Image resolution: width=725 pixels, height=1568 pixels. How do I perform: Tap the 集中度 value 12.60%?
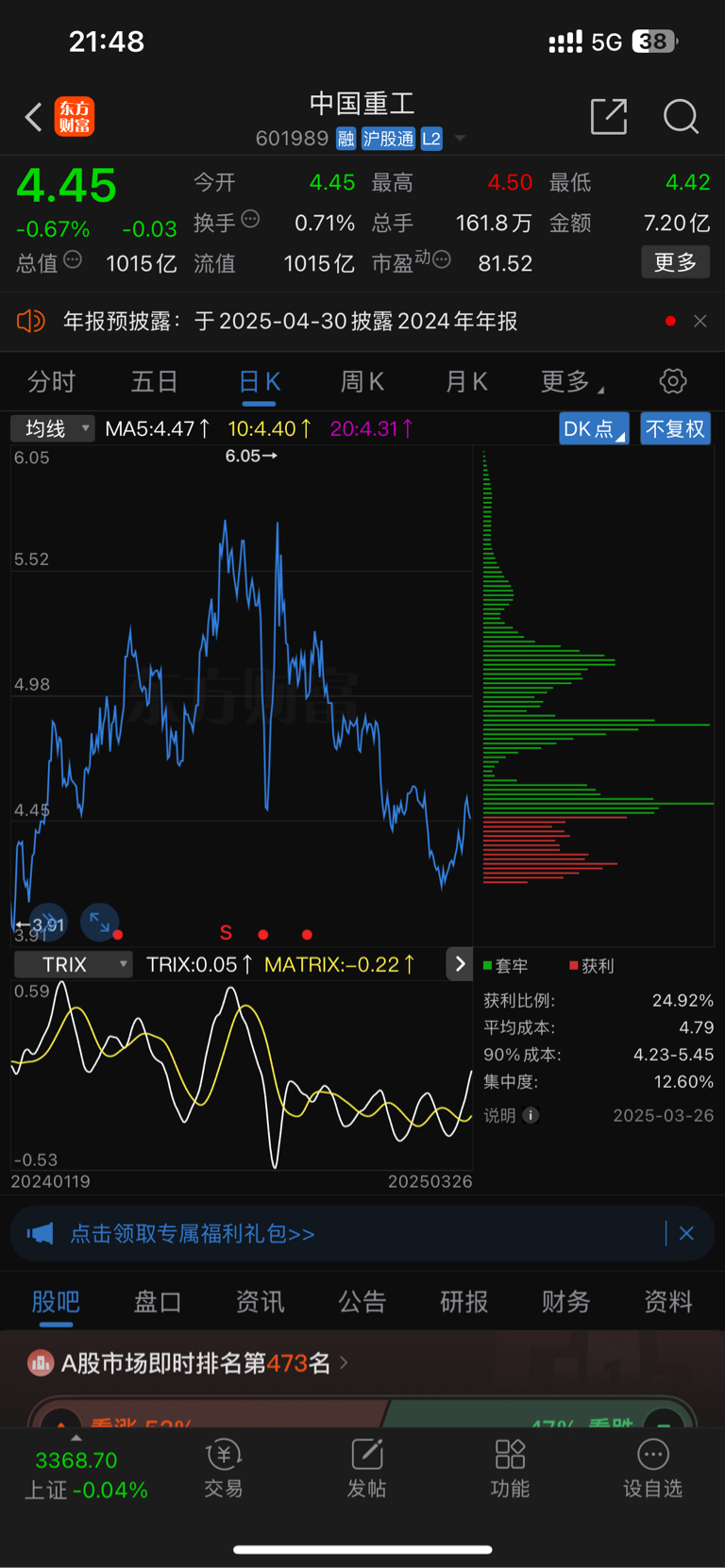pos(683,1082)
